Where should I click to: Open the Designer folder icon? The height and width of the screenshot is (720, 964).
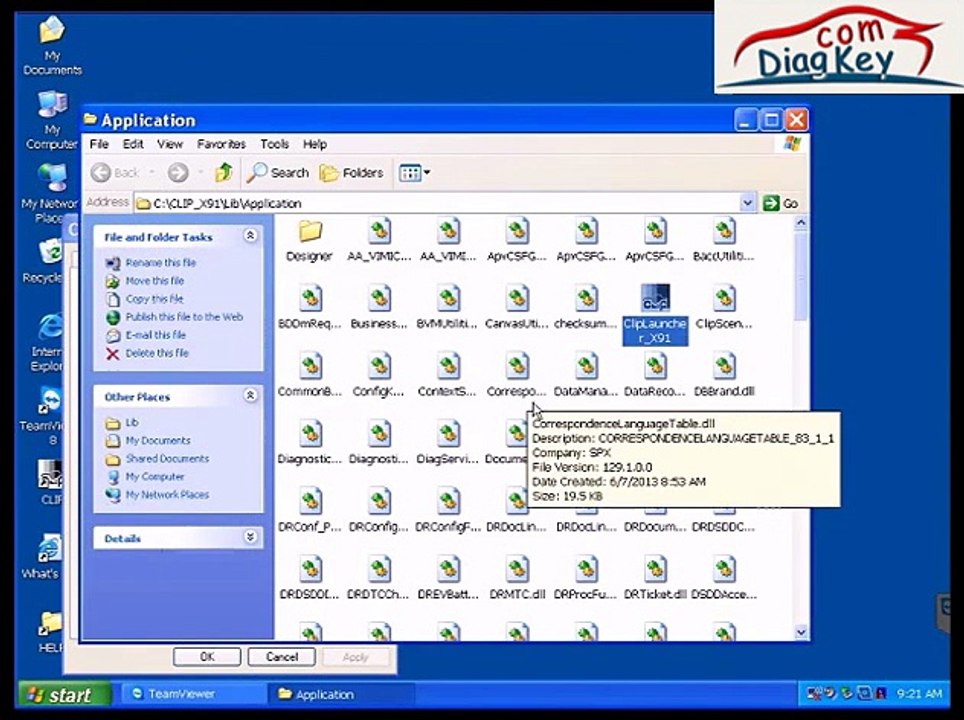point(310,232)
